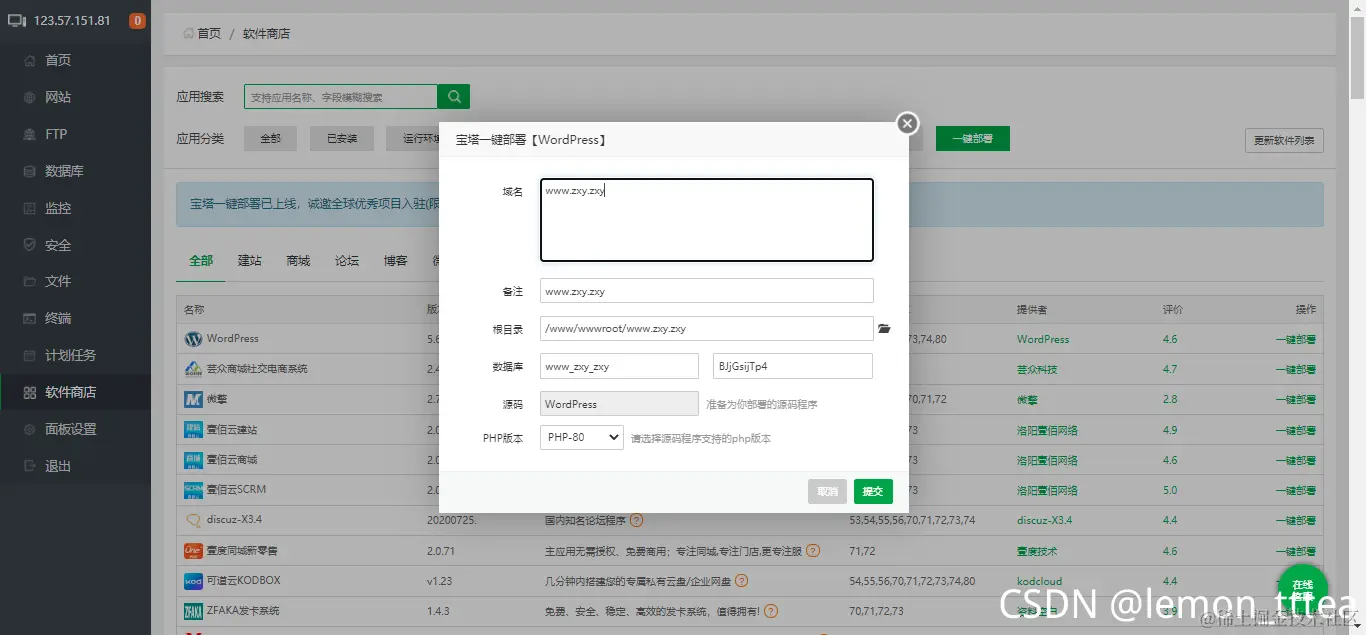Click the rating 5.0 for 壹佰云SCRM
The image size is (1366, 635).
(x=1170, y=490)
